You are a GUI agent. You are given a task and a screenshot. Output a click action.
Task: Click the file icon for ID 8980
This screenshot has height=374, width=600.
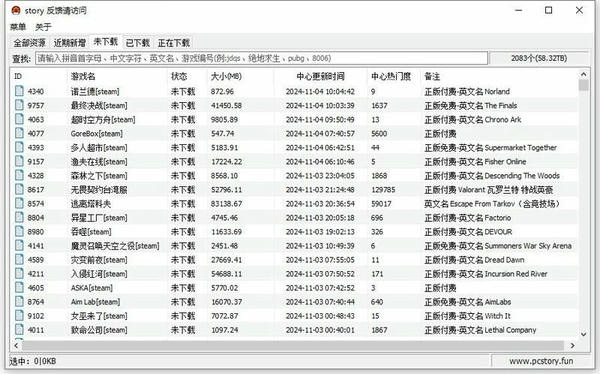(19, 232)
